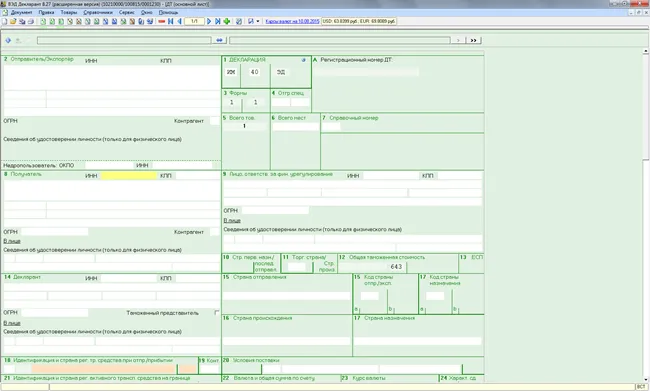Click the printer icon in toolbar
Image resolution: width=650 pixels, height=391 pixels.
(x=31, y=21)
